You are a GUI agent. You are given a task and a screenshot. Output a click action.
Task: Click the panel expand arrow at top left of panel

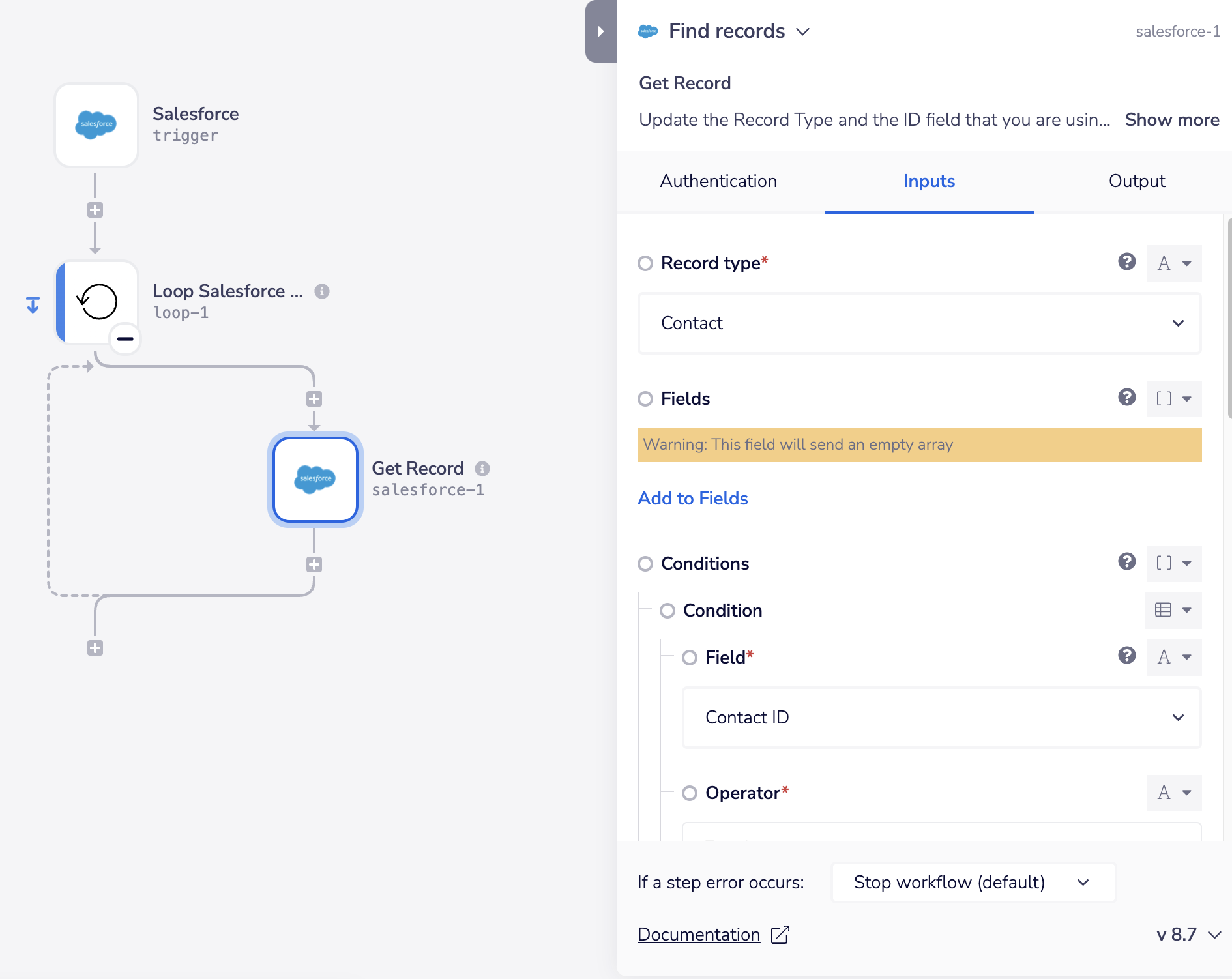coord(600,31)
